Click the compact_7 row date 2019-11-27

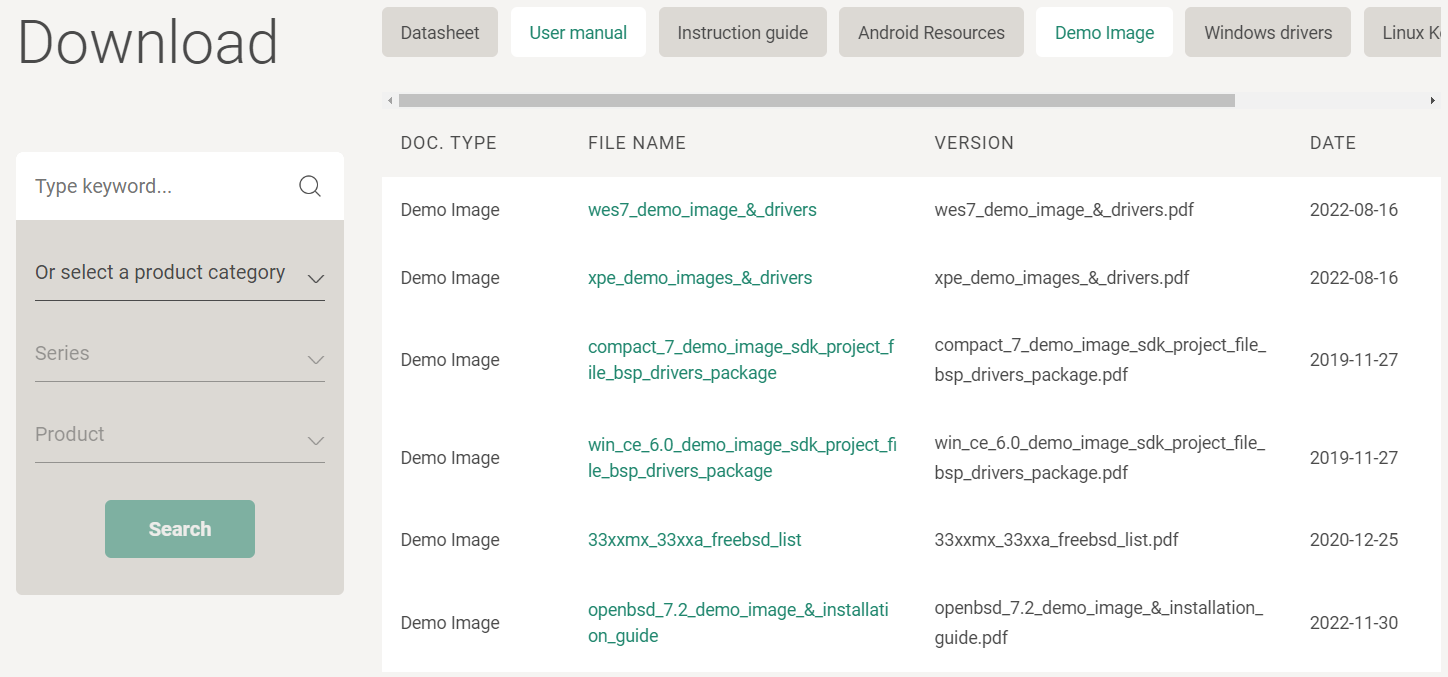[1354, 360]
